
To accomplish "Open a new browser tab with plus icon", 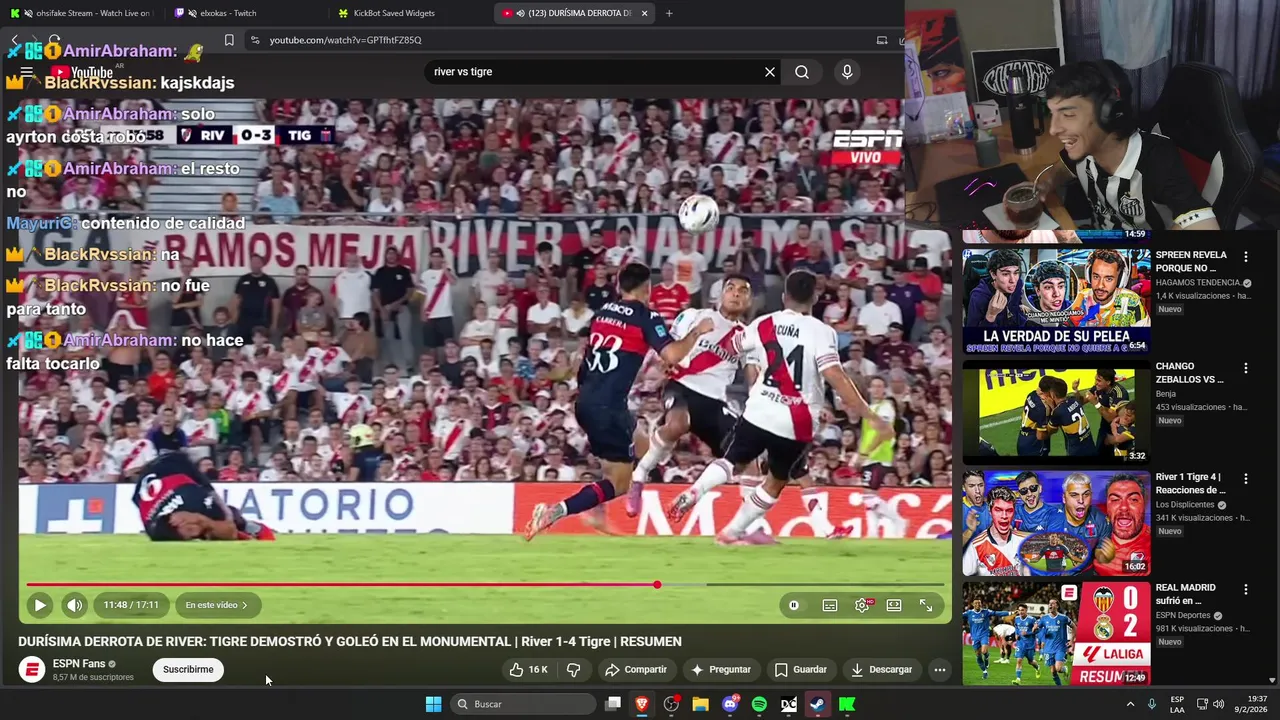I will coord(669,13).
